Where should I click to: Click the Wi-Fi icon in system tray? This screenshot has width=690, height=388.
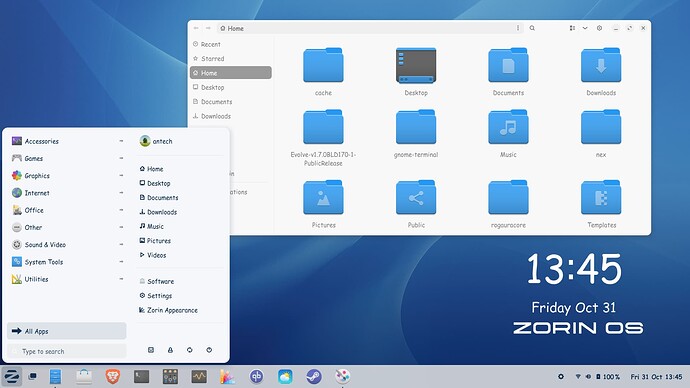[x=578, y=377]
